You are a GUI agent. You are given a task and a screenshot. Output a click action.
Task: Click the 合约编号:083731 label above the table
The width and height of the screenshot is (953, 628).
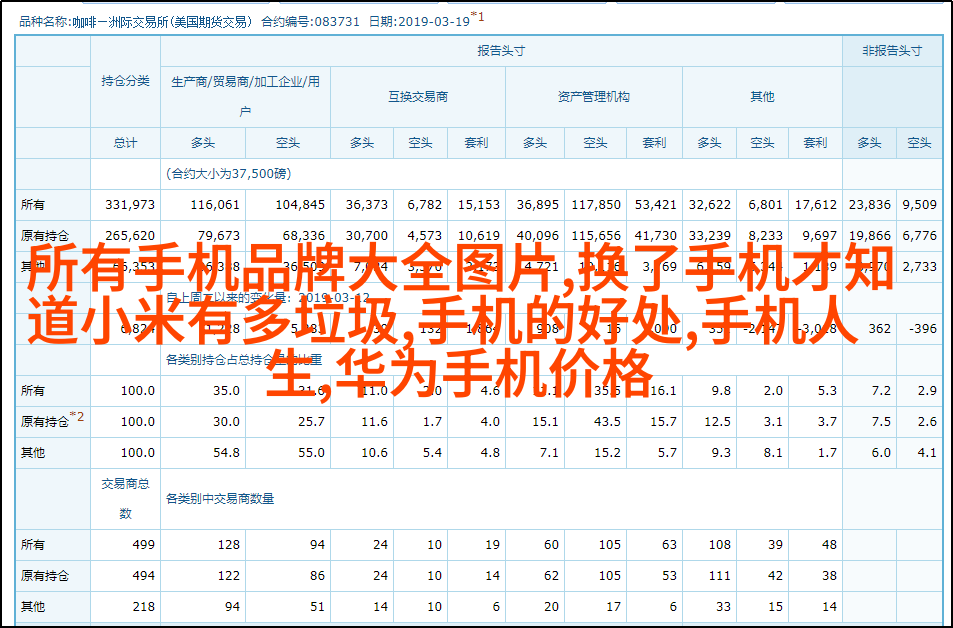point(311,21)
